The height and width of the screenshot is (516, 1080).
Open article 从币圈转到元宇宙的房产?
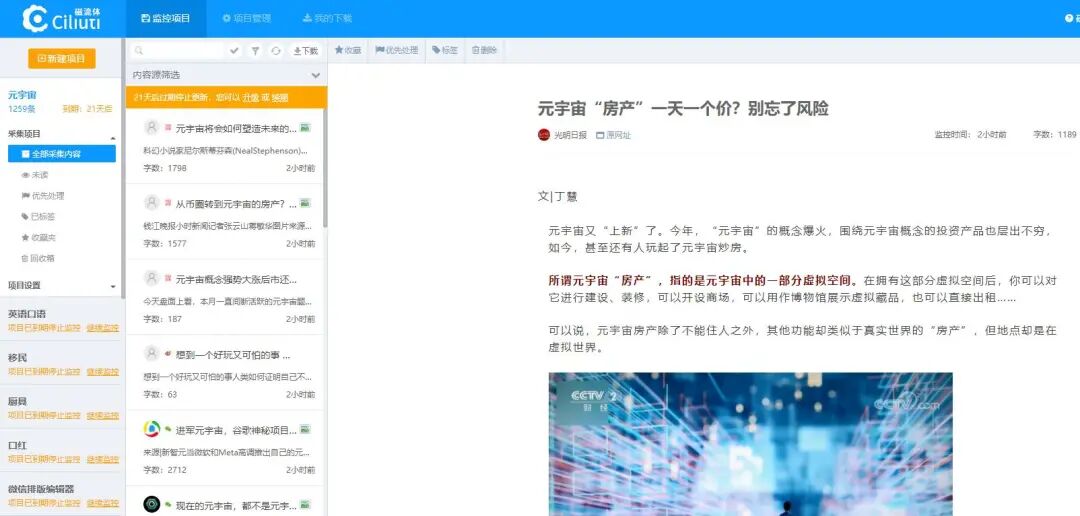point(236,203)
